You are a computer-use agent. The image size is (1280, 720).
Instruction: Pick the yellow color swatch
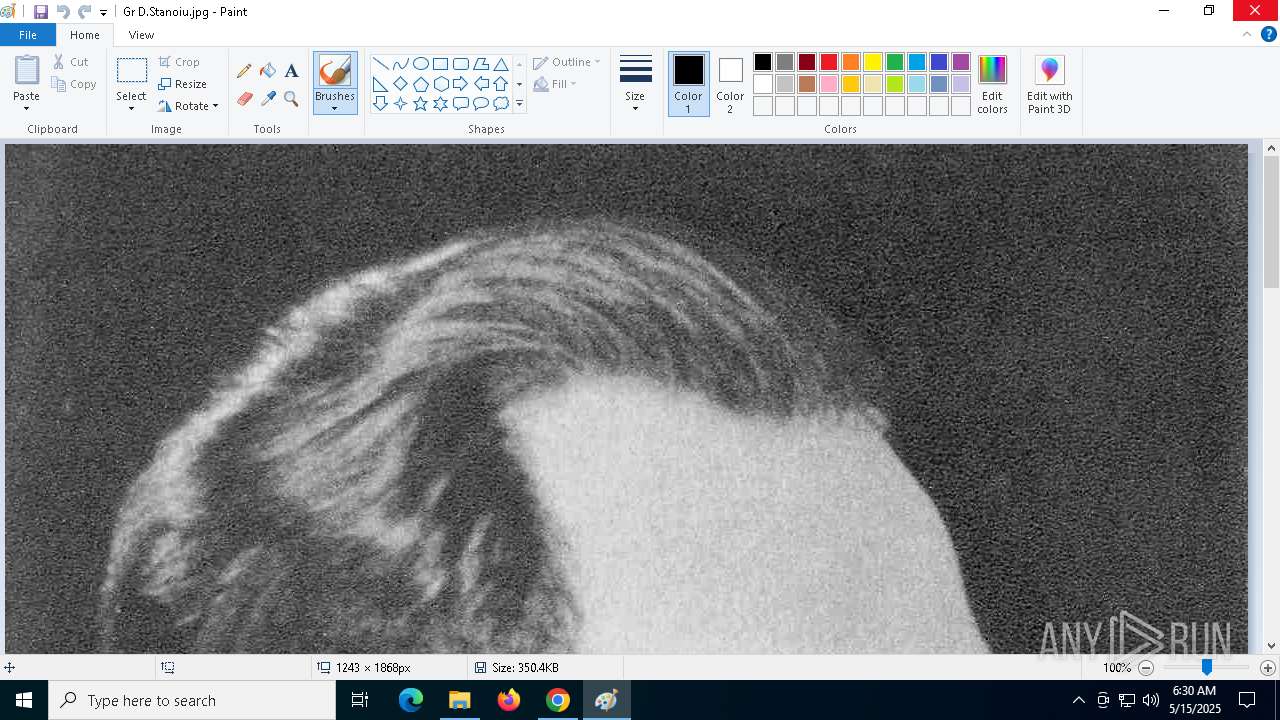[873, 62]
